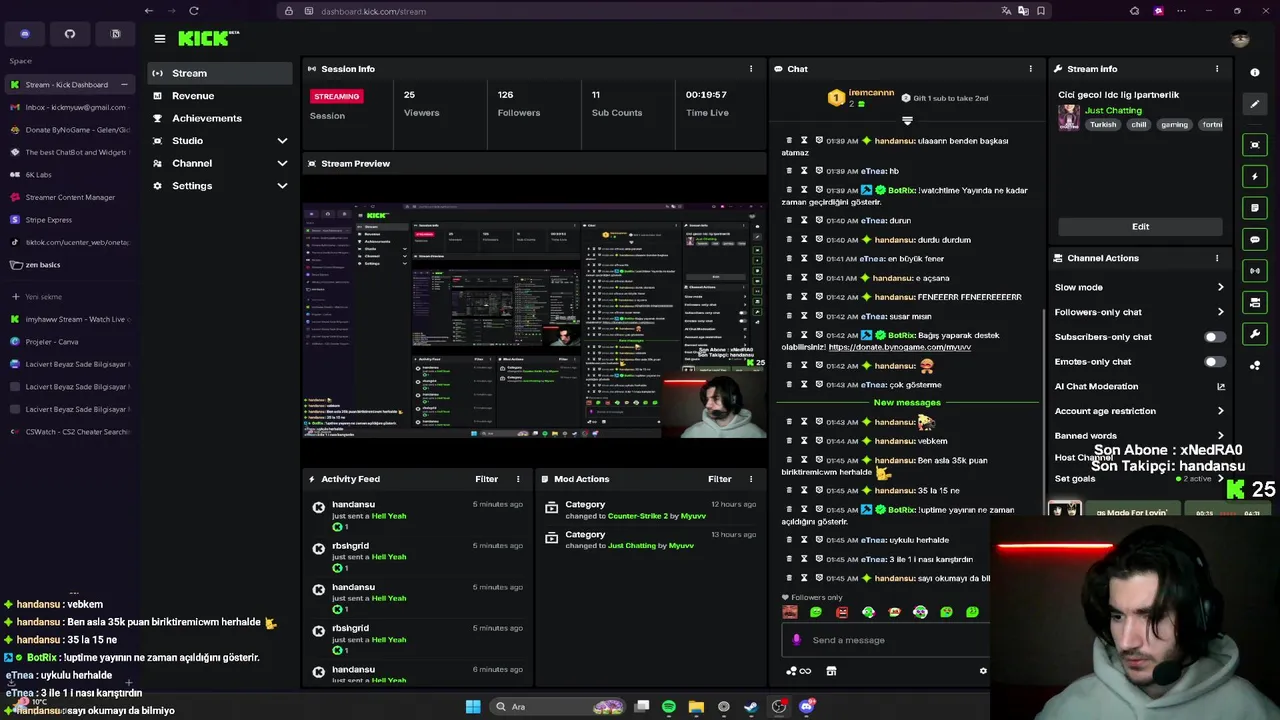The width and height of the screenshot is (1280, 720).
Task: Open the chat shop storefront icon
Action: pos(831,671)
